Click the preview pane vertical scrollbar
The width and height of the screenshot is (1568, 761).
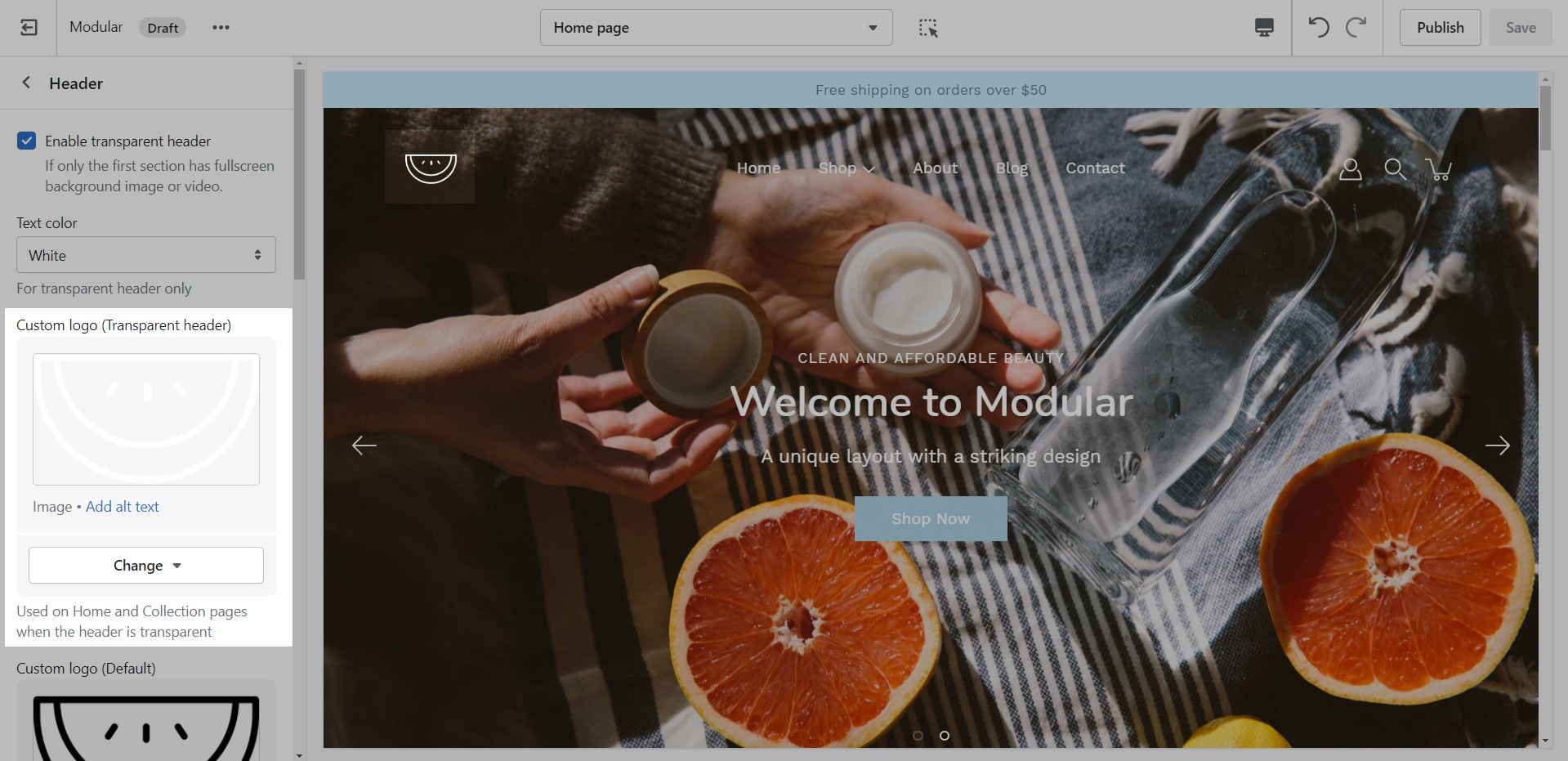click(1545, 119)
